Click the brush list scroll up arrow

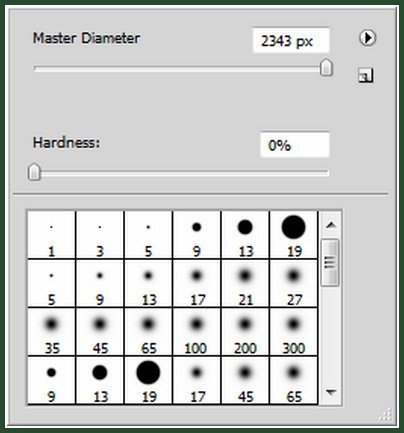(x=331, y=226)
